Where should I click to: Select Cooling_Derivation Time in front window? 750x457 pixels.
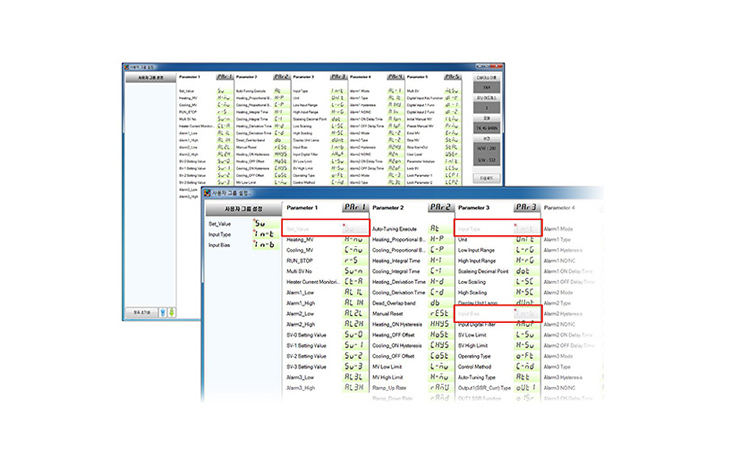399,292
